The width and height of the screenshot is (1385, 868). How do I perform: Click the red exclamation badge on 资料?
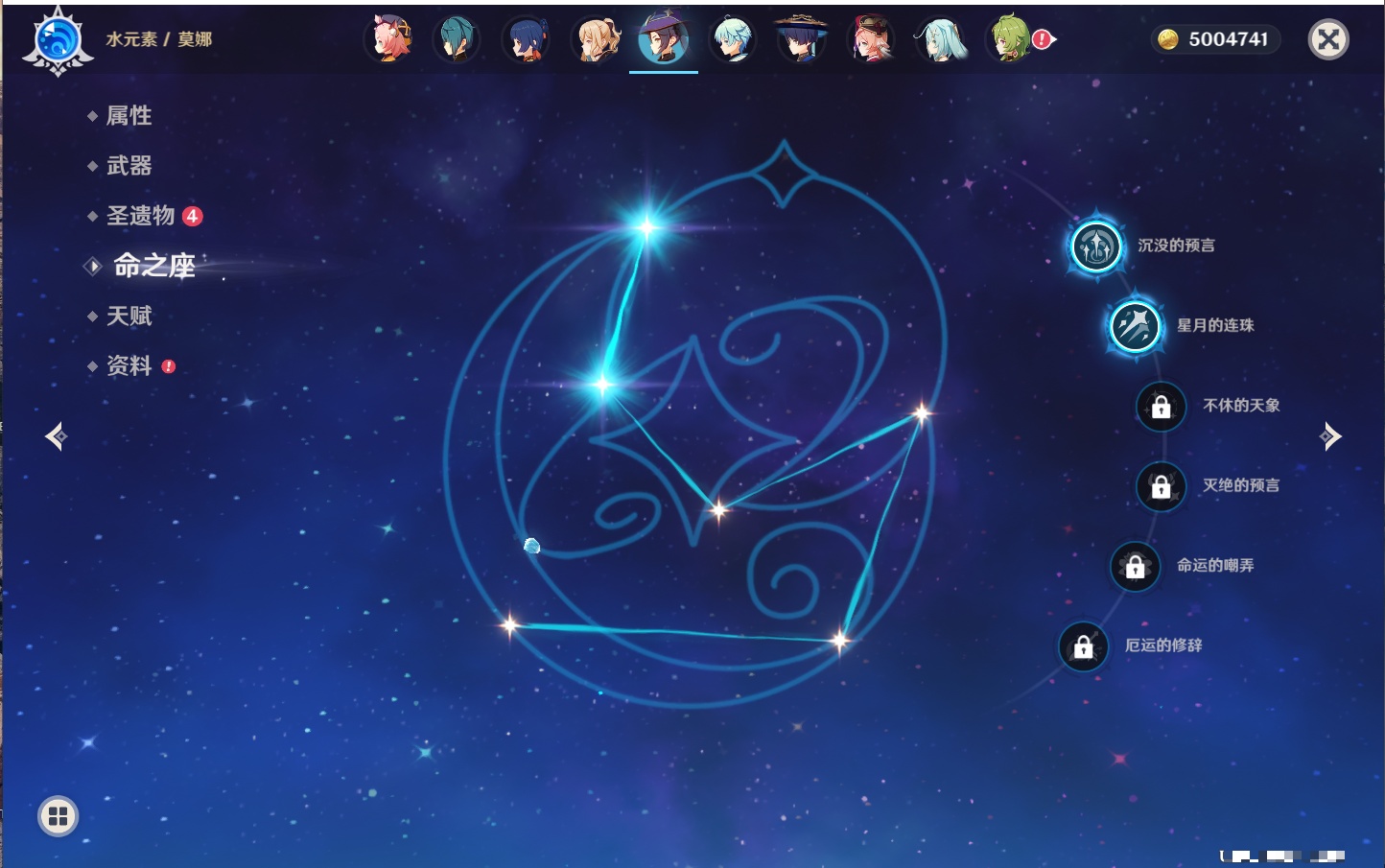169,366
